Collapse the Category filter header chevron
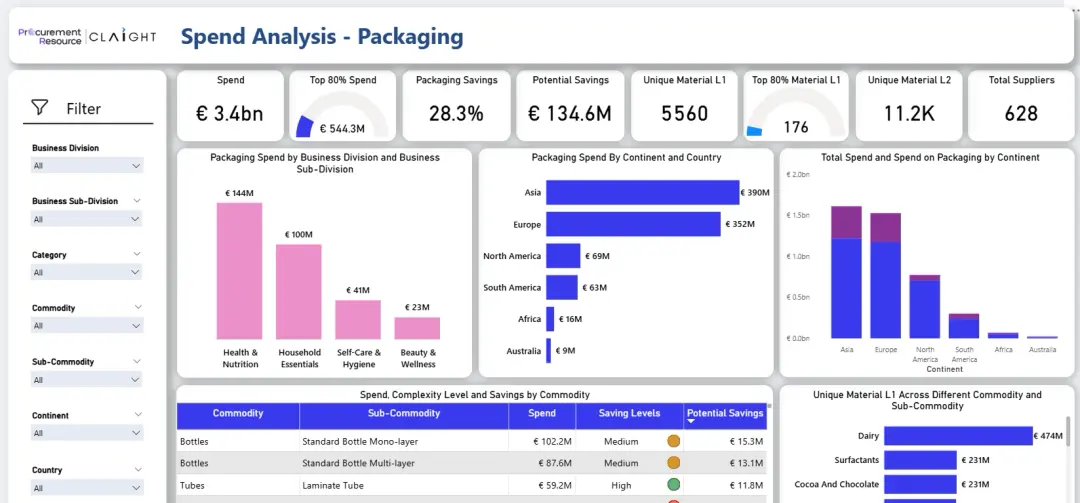Image resolution: width=1080 pixels, height=503 pixels. click(137, 254)
